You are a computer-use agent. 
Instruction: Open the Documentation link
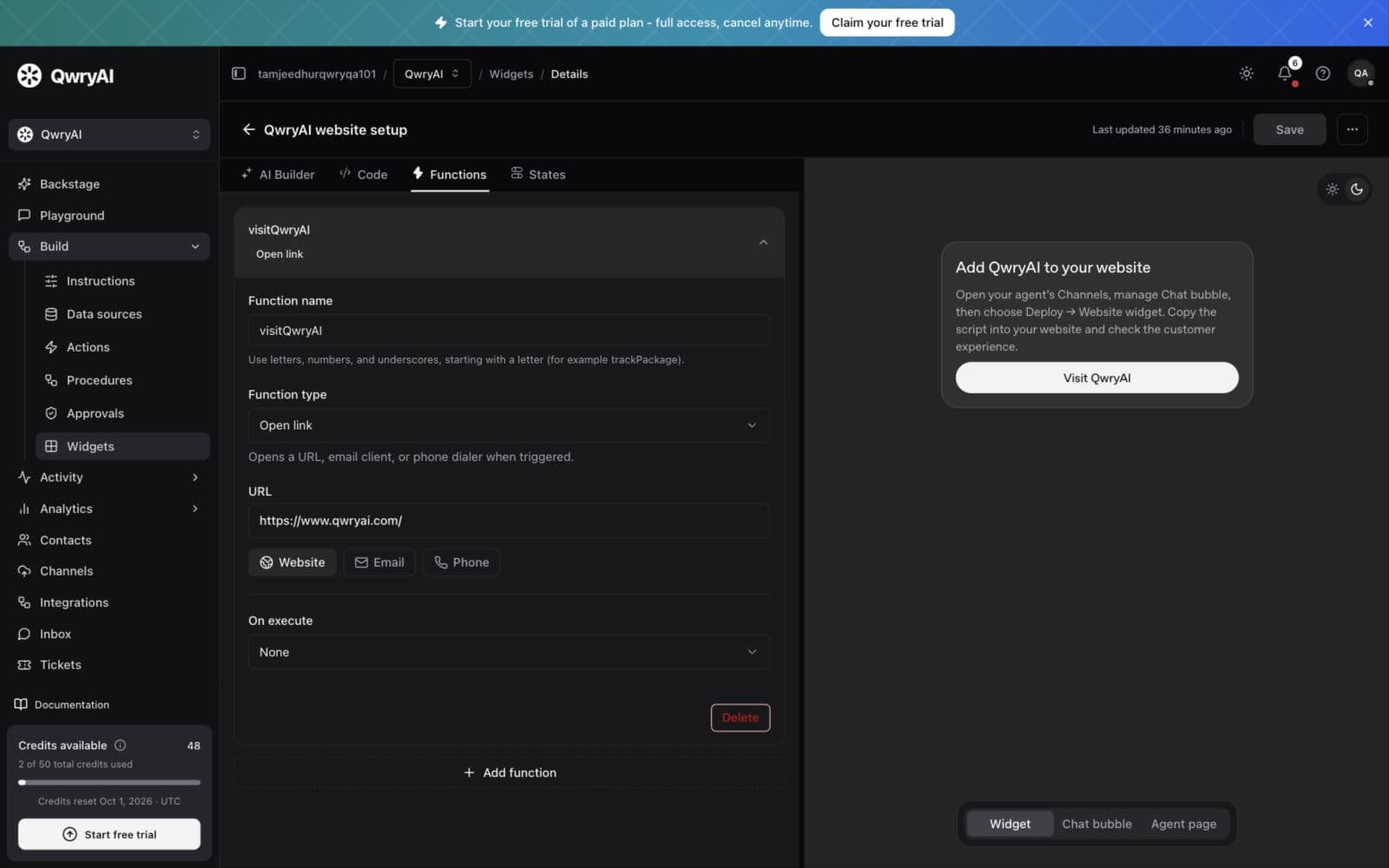pos(63,705)
